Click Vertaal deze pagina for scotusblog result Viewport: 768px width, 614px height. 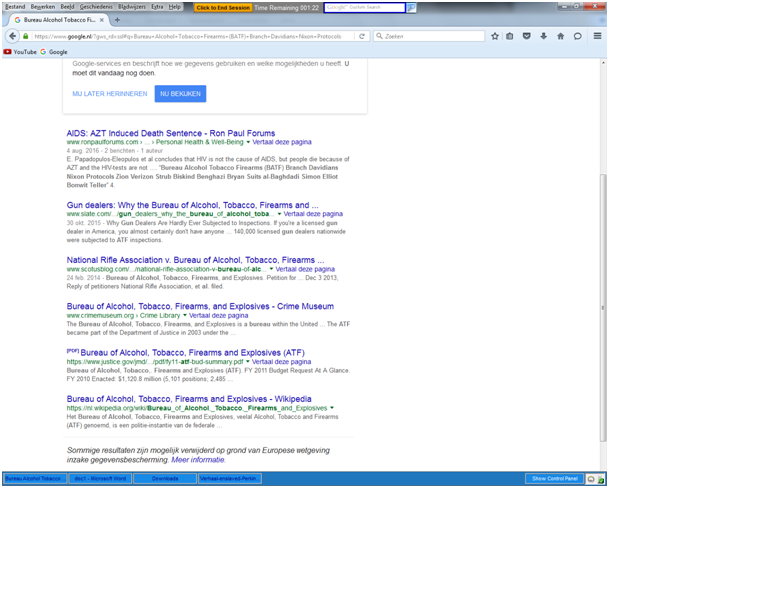point(305,269)
